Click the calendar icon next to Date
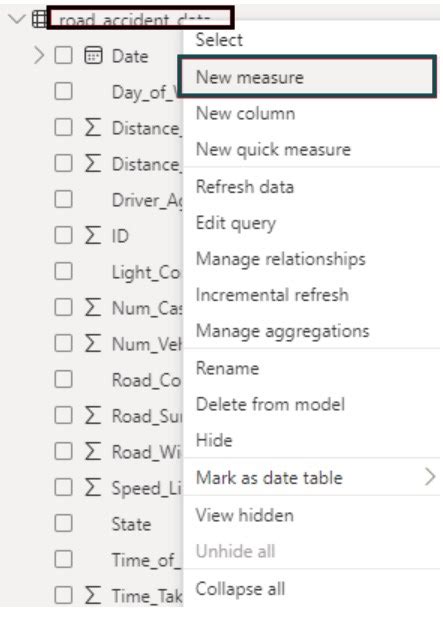Screen dimensions: 443x636 (93, 56)
